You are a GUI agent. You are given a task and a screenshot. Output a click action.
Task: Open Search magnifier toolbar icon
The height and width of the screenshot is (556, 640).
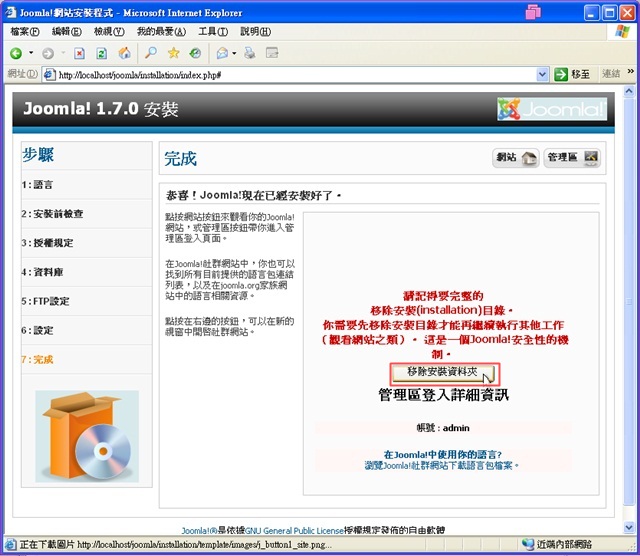pyautogui.click(x=151, y=53)
